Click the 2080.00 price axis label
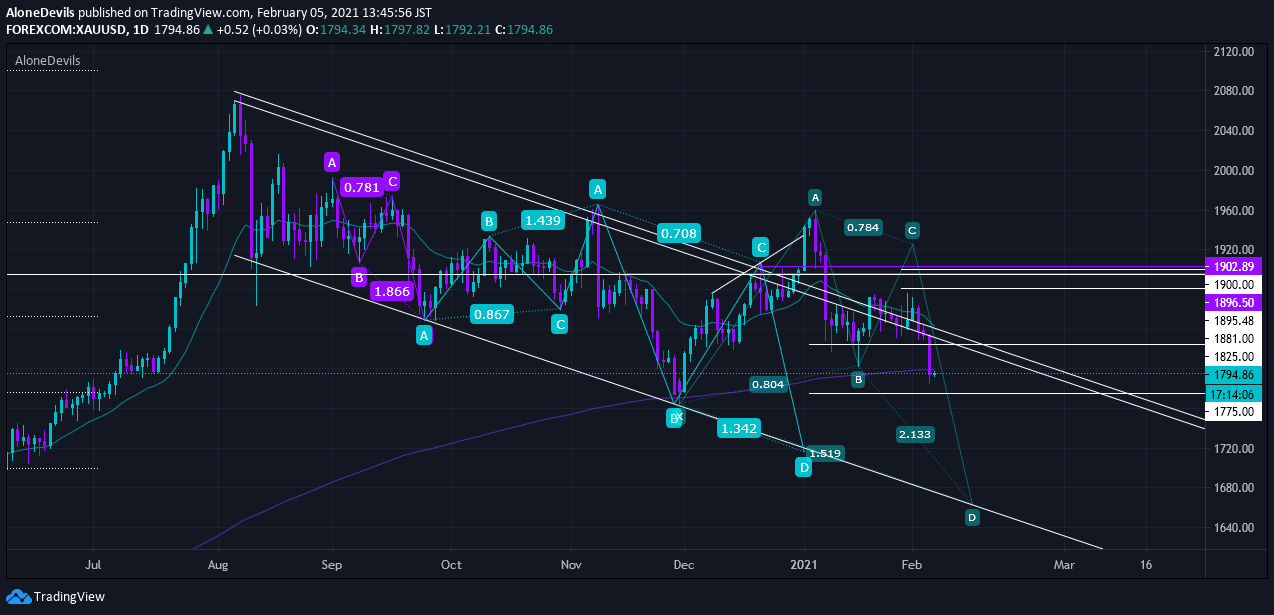 point(1234,91)
